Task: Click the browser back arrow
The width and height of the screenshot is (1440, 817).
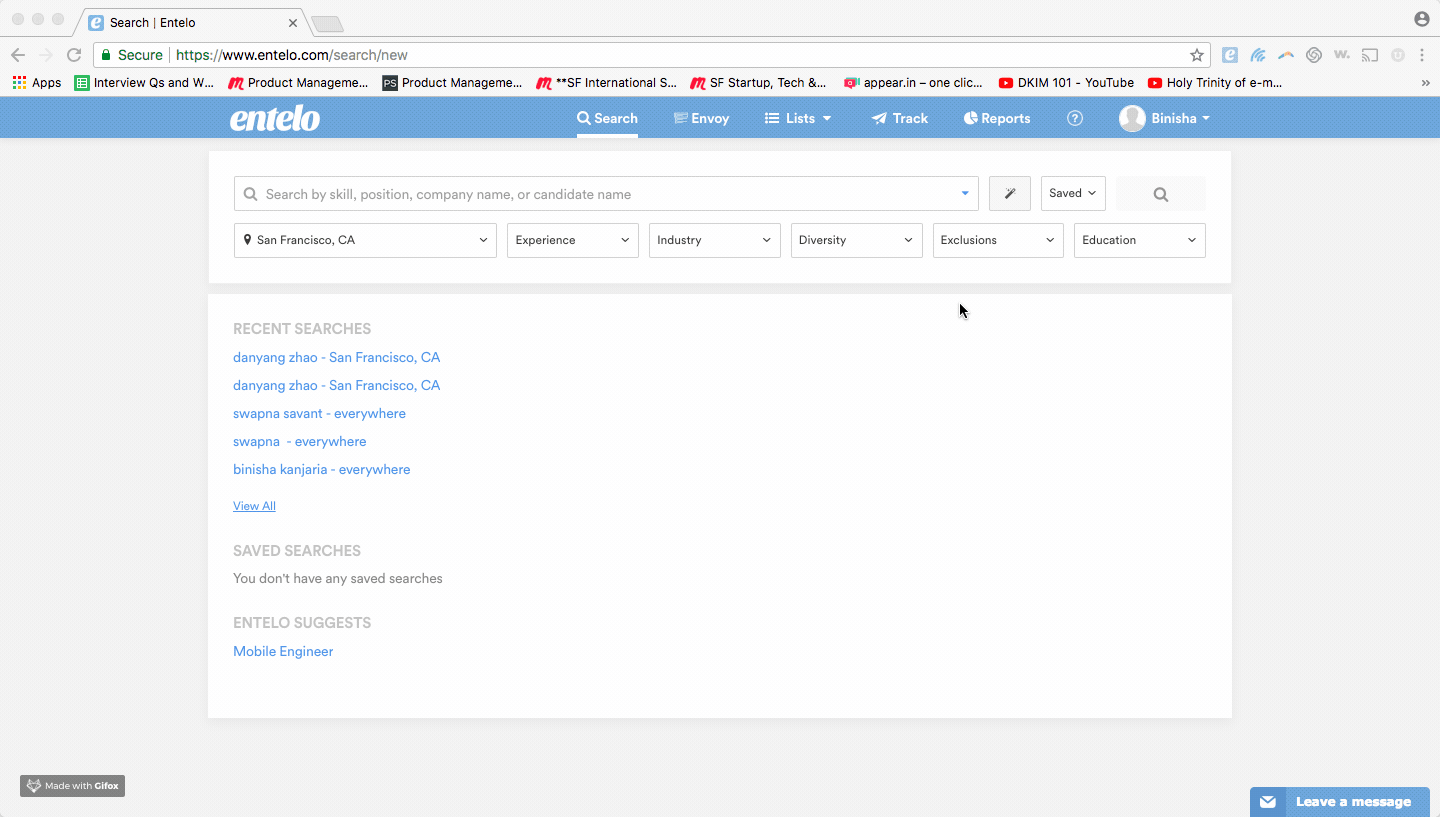Action: [18, 55]
